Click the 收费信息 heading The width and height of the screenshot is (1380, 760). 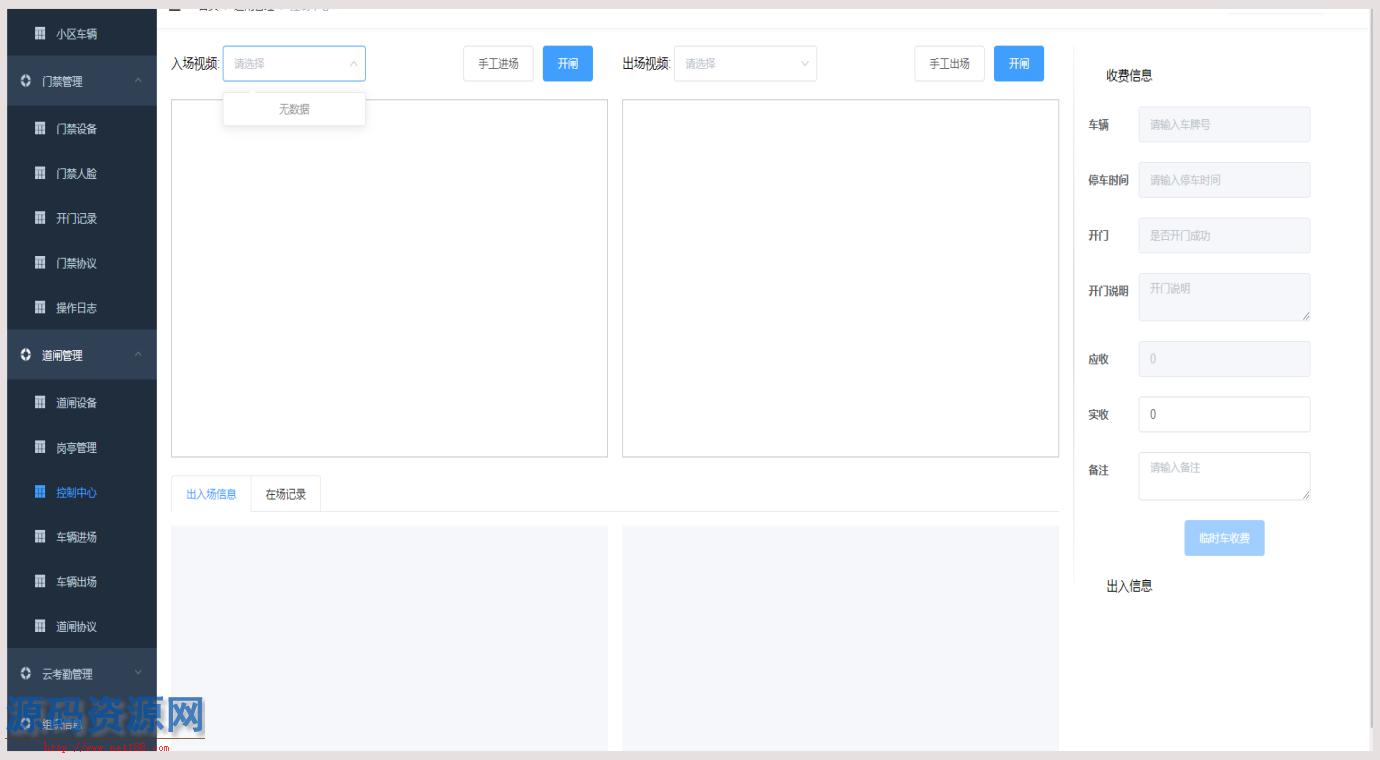pos(1129,75)
